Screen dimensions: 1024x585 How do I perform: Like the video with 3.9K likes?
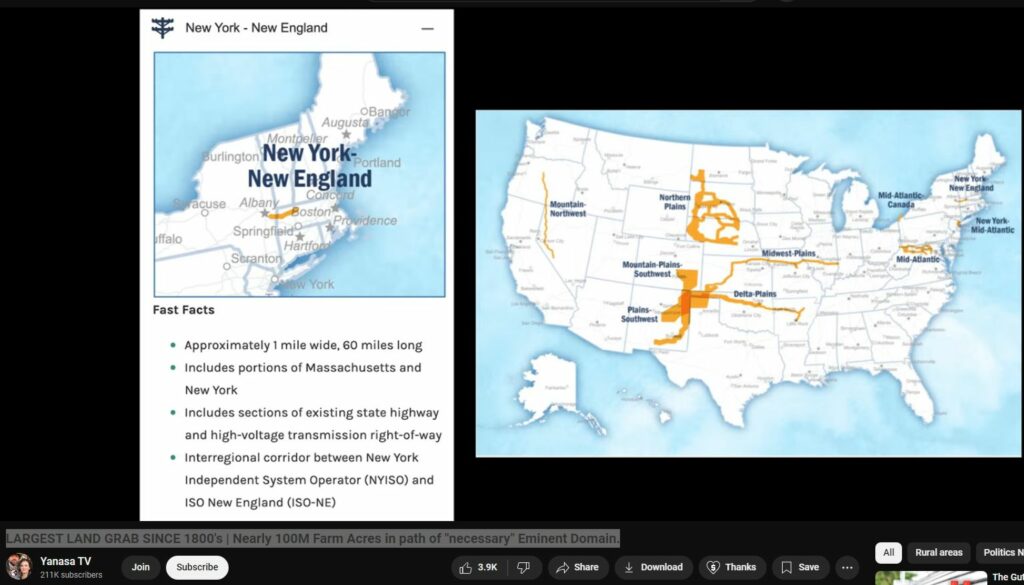pos(480,567)
